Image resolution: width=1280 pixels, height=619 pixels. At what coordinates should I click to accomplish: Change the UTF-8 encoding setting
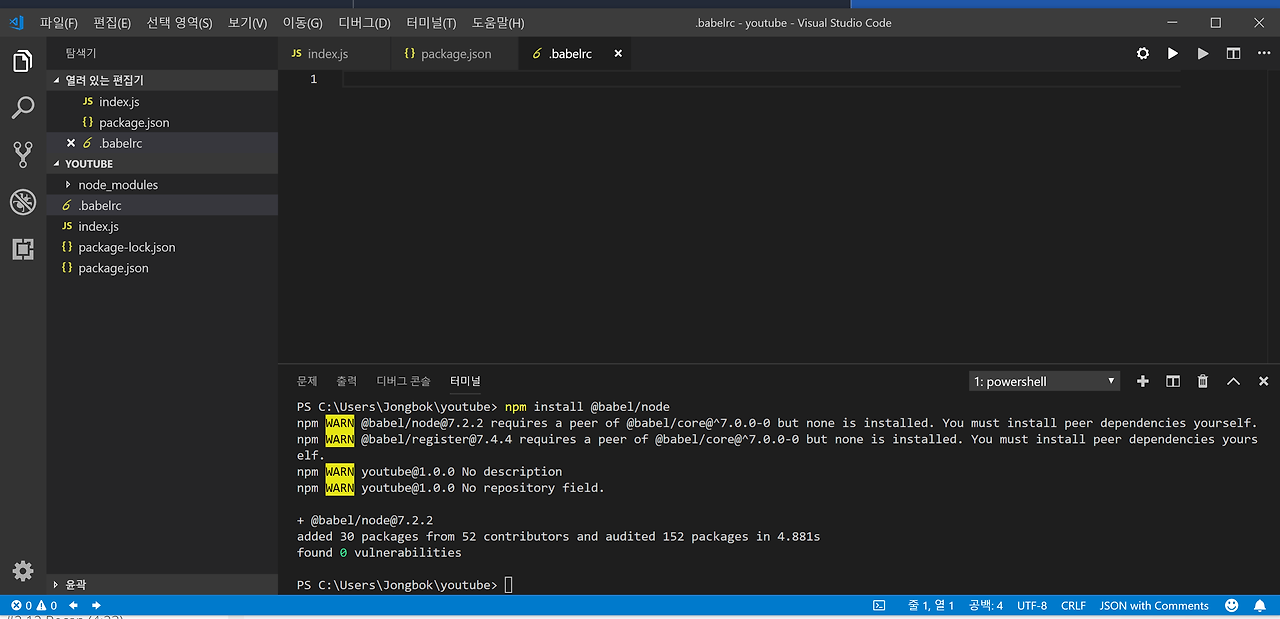[1032, 606]
